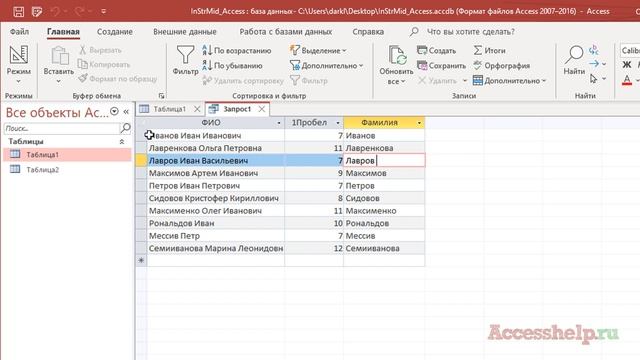Click the font color A button

pos(627,80)
